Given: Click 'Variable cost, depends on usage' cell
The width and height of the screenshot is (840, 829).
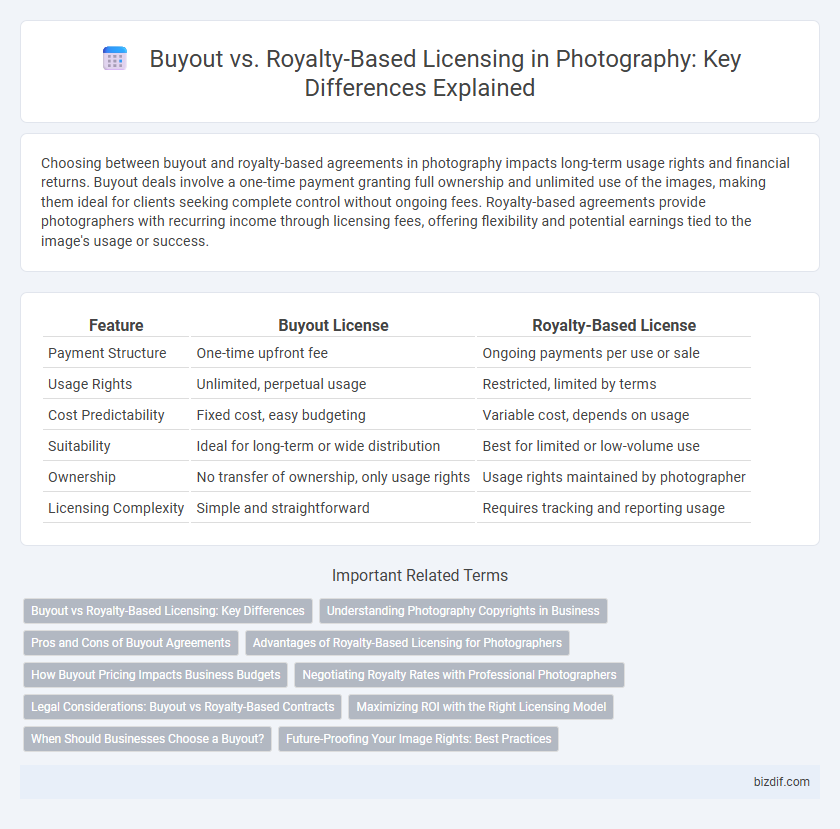Looking at the screenshot, I should (x=614, y=415).
